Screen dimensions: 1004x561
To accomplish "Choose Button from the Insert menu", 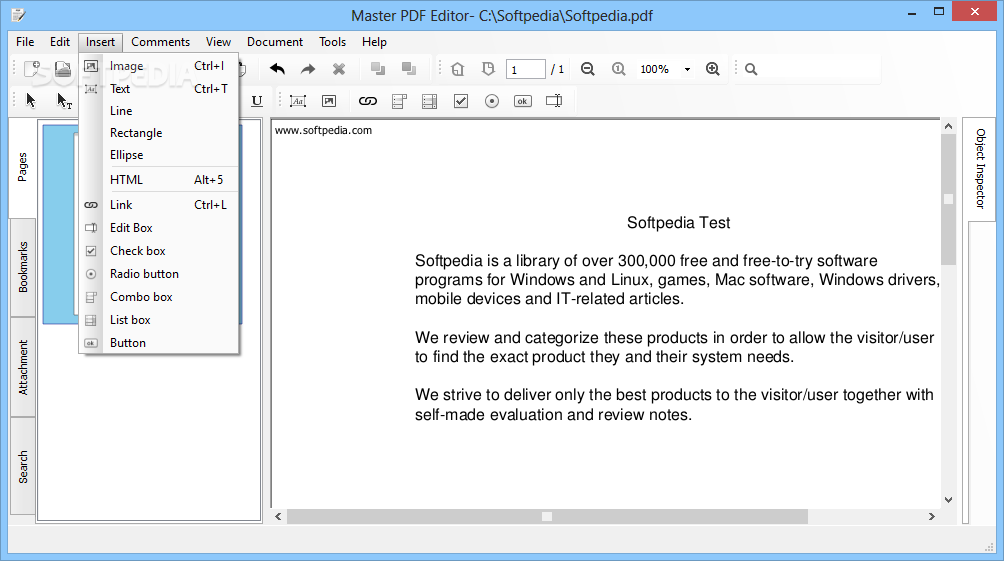I will [159, 343].
